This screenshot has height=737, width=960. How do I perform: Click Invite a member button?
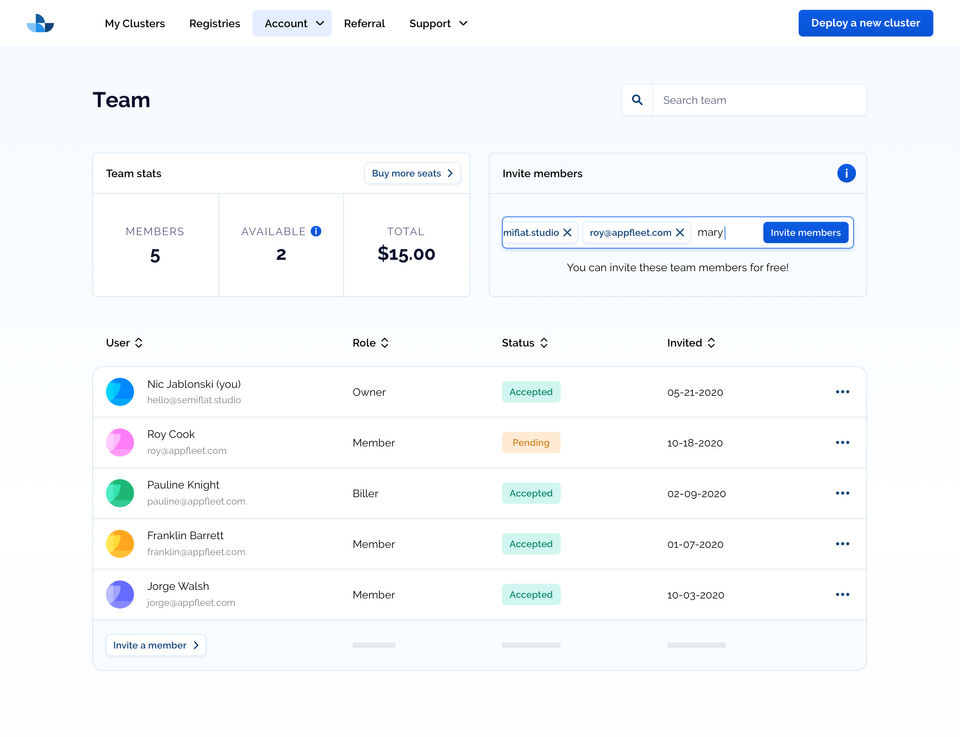(156, 645)
